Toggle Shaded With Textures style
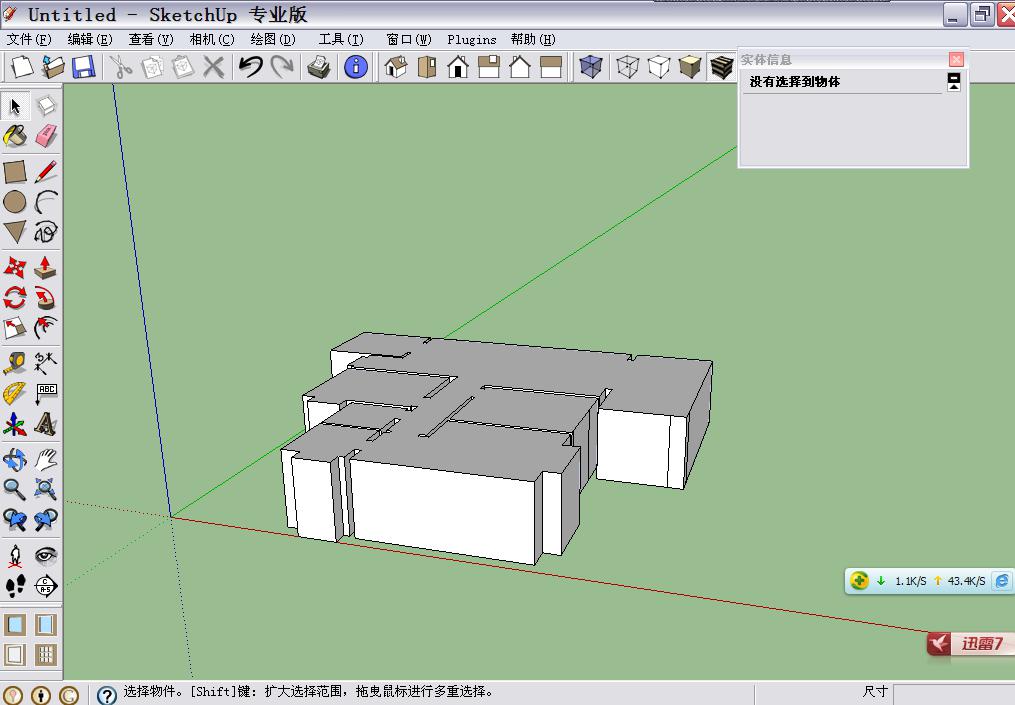 [720, 67]
